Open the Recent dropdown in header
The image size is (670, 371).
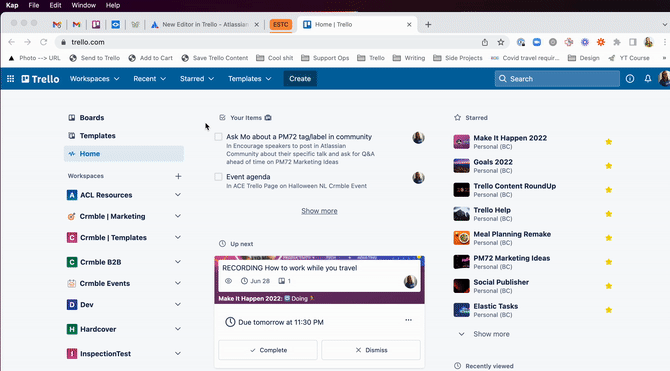click(x=149, y=79)
